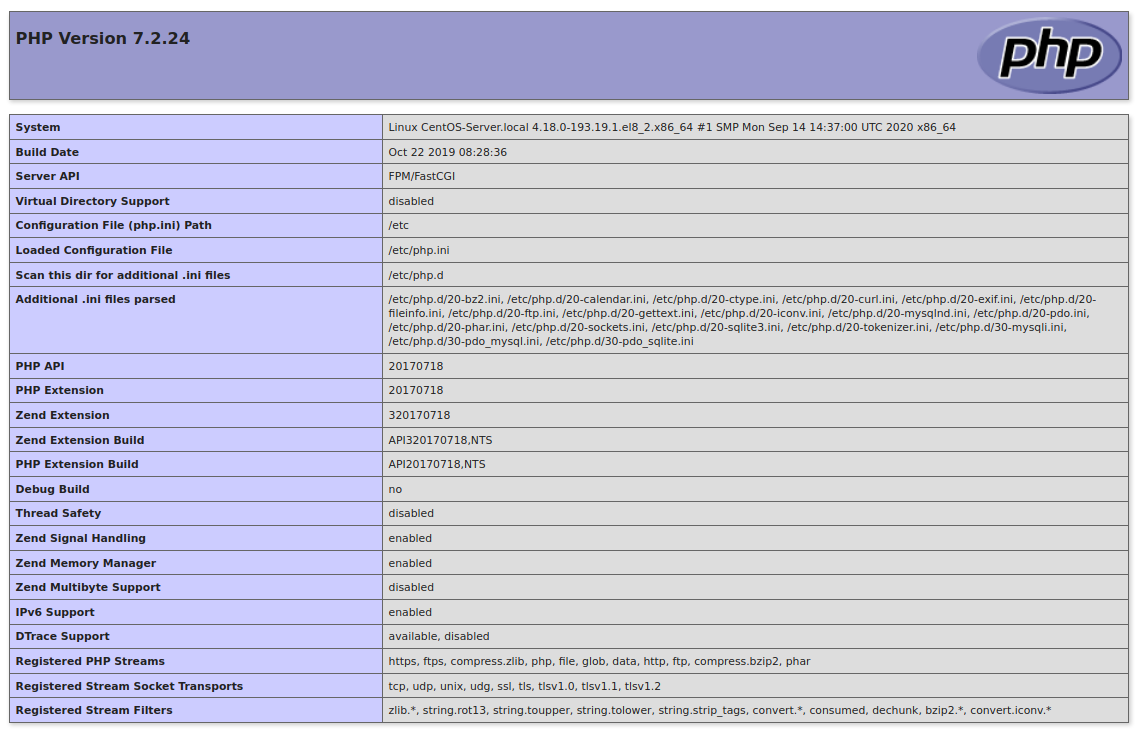Select the '320170718' value
The width and height of the screenshot is (1141, 730).
(419, 415)
